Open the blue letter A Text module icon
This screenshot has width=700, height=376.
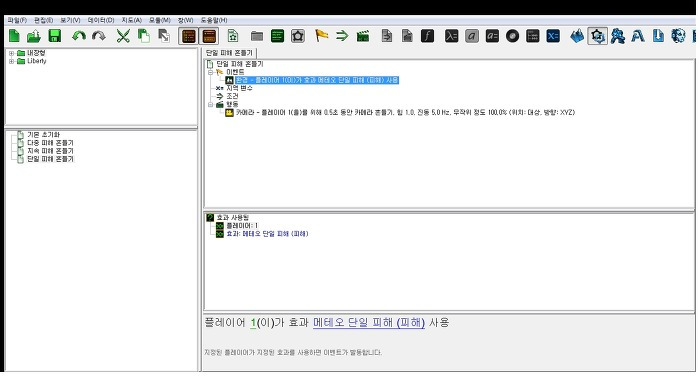(638, 36)
